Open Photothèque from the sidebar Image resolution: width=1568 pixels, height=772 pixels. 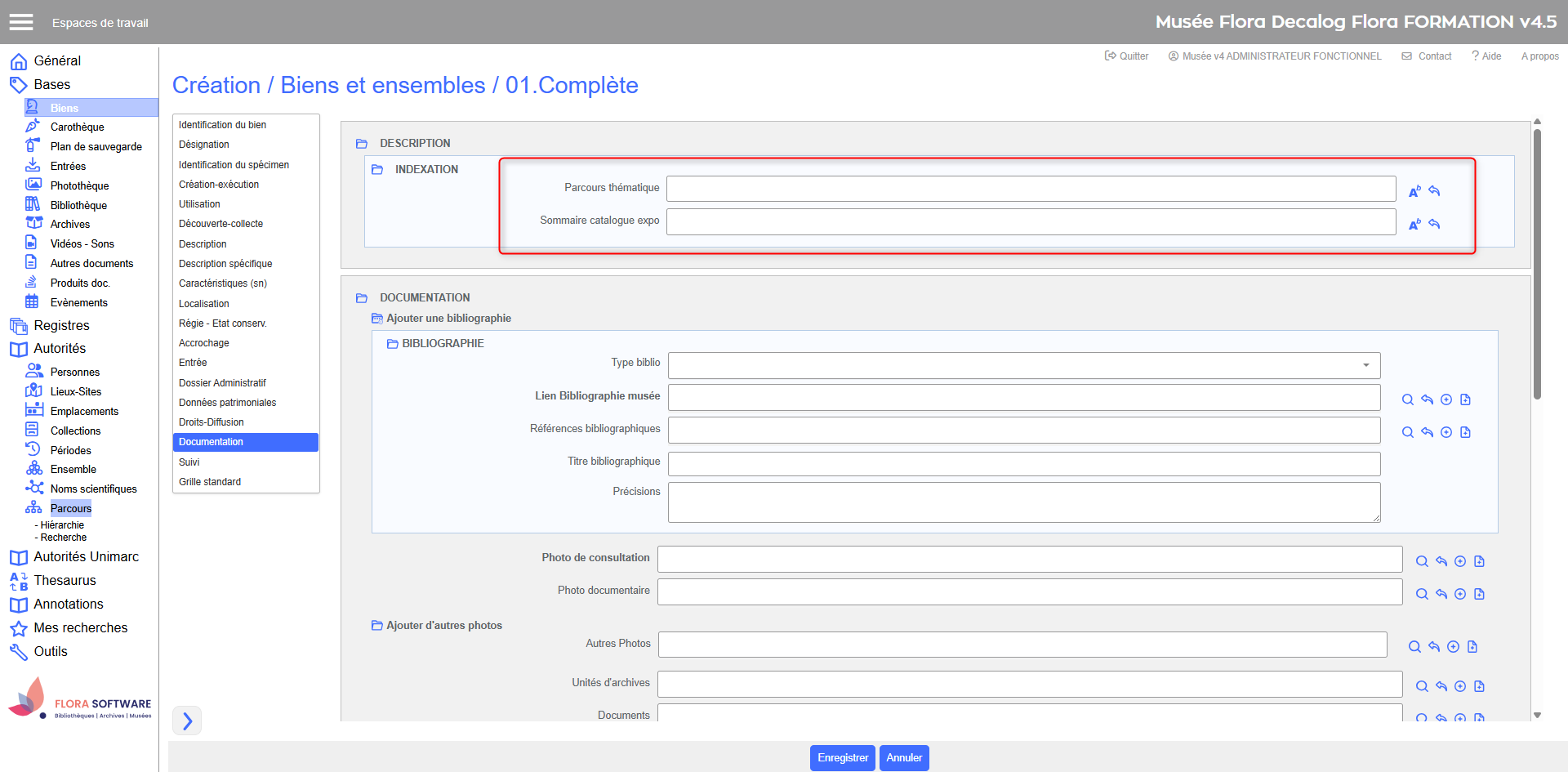[x=79, y=185]
